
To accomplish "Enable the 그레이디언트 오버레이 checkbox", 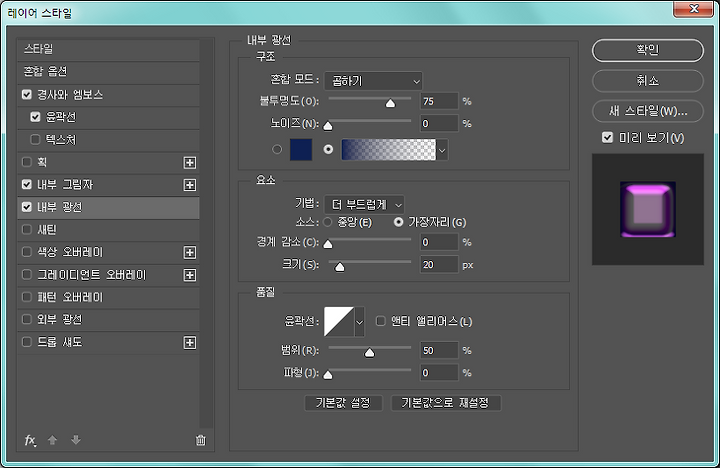I will (x=27, y=275).
